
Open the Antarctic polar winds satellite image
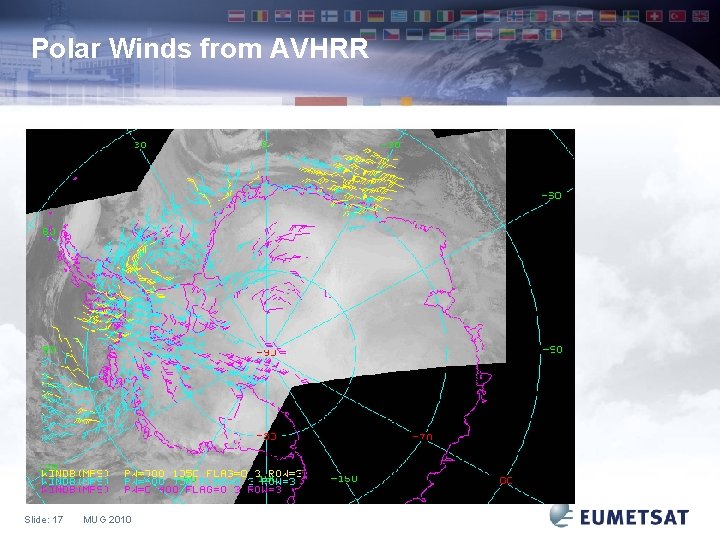coord(300,316)
